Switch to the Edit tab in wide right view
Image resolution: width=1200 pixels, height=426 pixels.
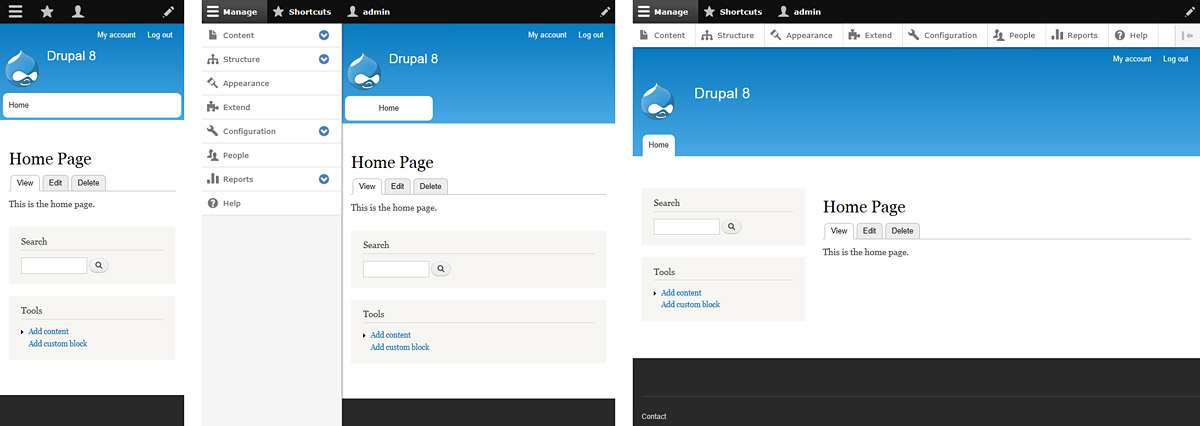pos(869,230)
